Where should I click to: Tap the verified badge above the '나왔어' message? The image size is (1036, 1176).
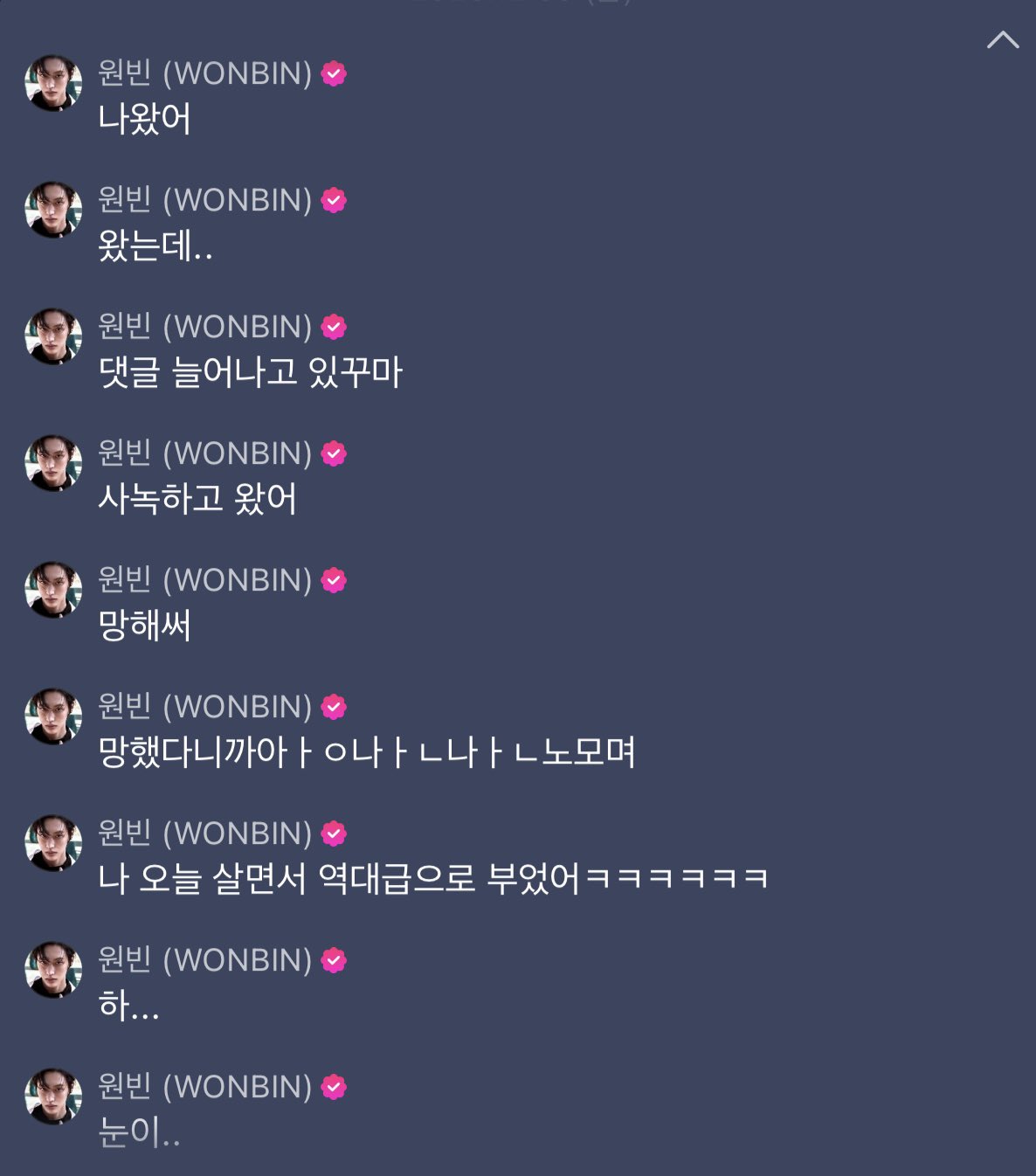[334, 74]
